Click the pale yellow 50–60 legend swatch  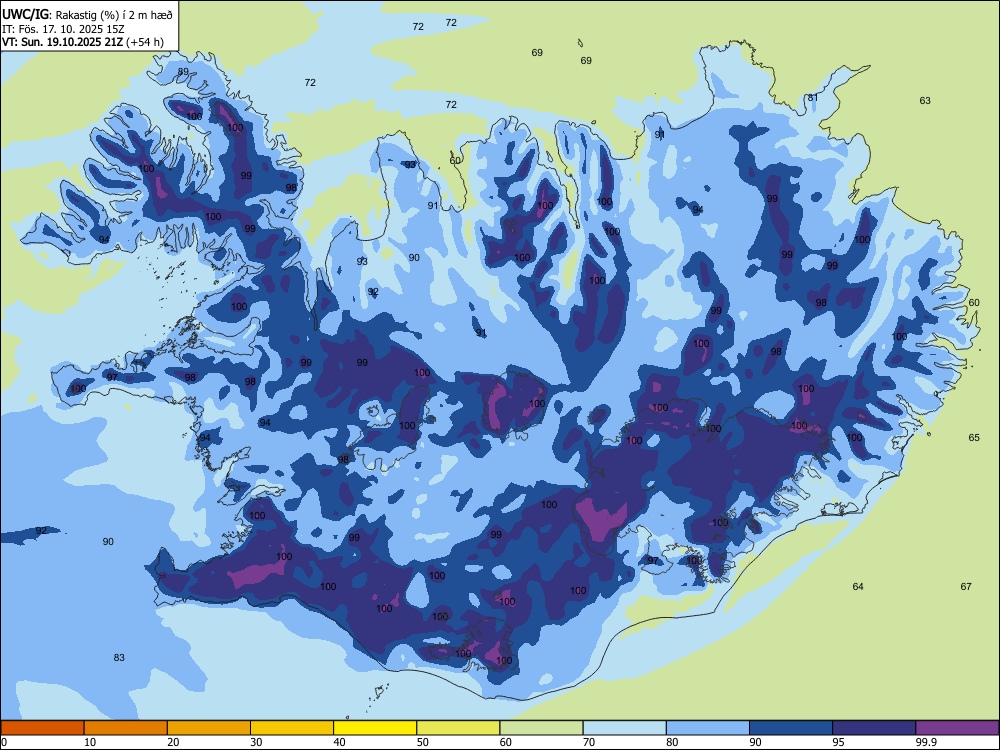click(x=459, y=728)
